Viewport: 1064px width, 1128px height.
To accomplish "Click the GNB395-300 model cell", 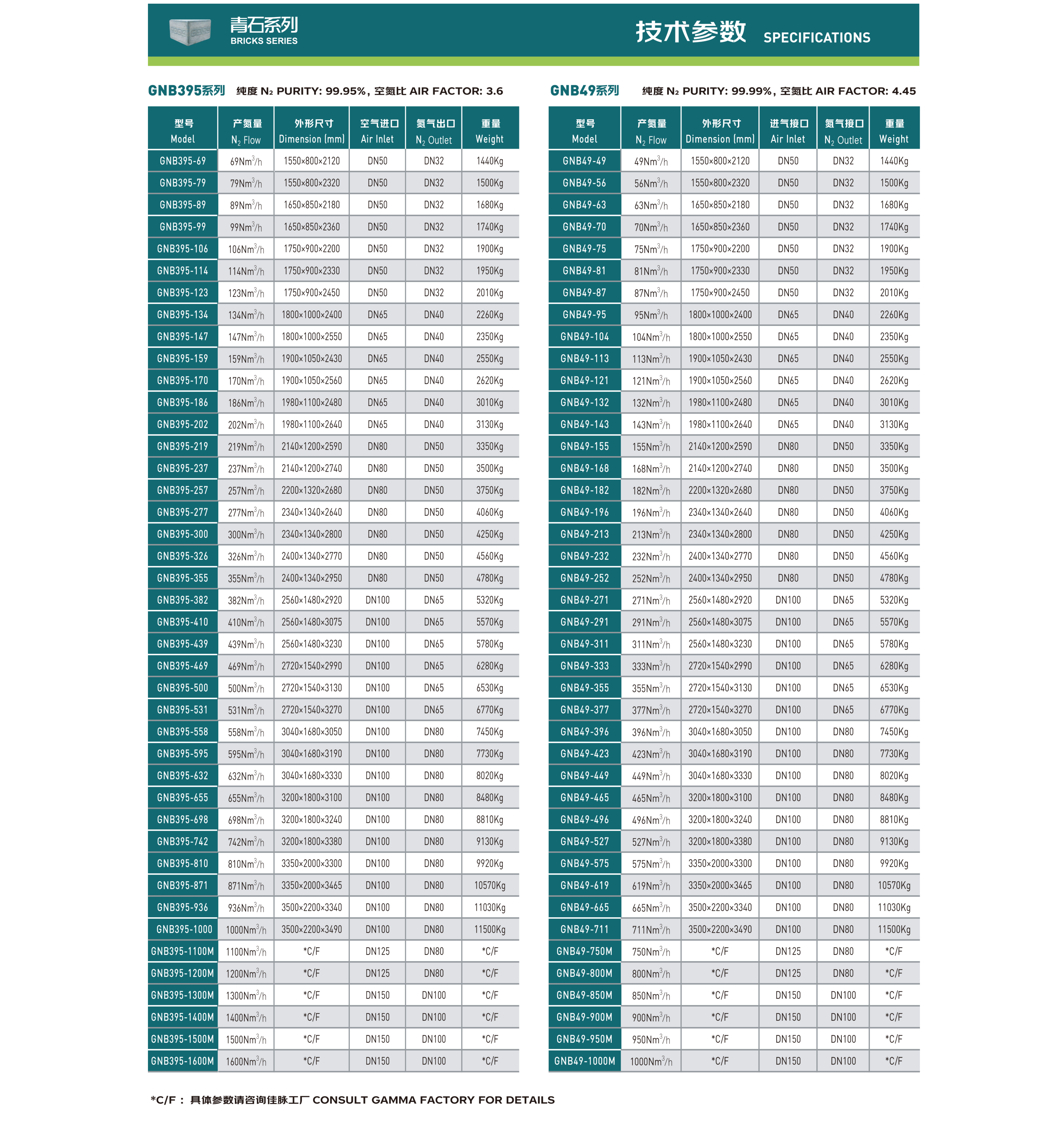I will click(183, 534).
